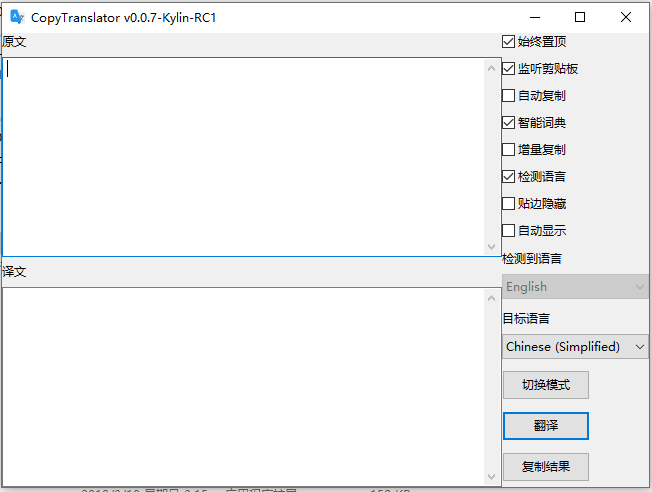Viewport: 652px width, 492px height.
Task: Enable the 贴边隐藏 checkbox
Action: point(508,204)
